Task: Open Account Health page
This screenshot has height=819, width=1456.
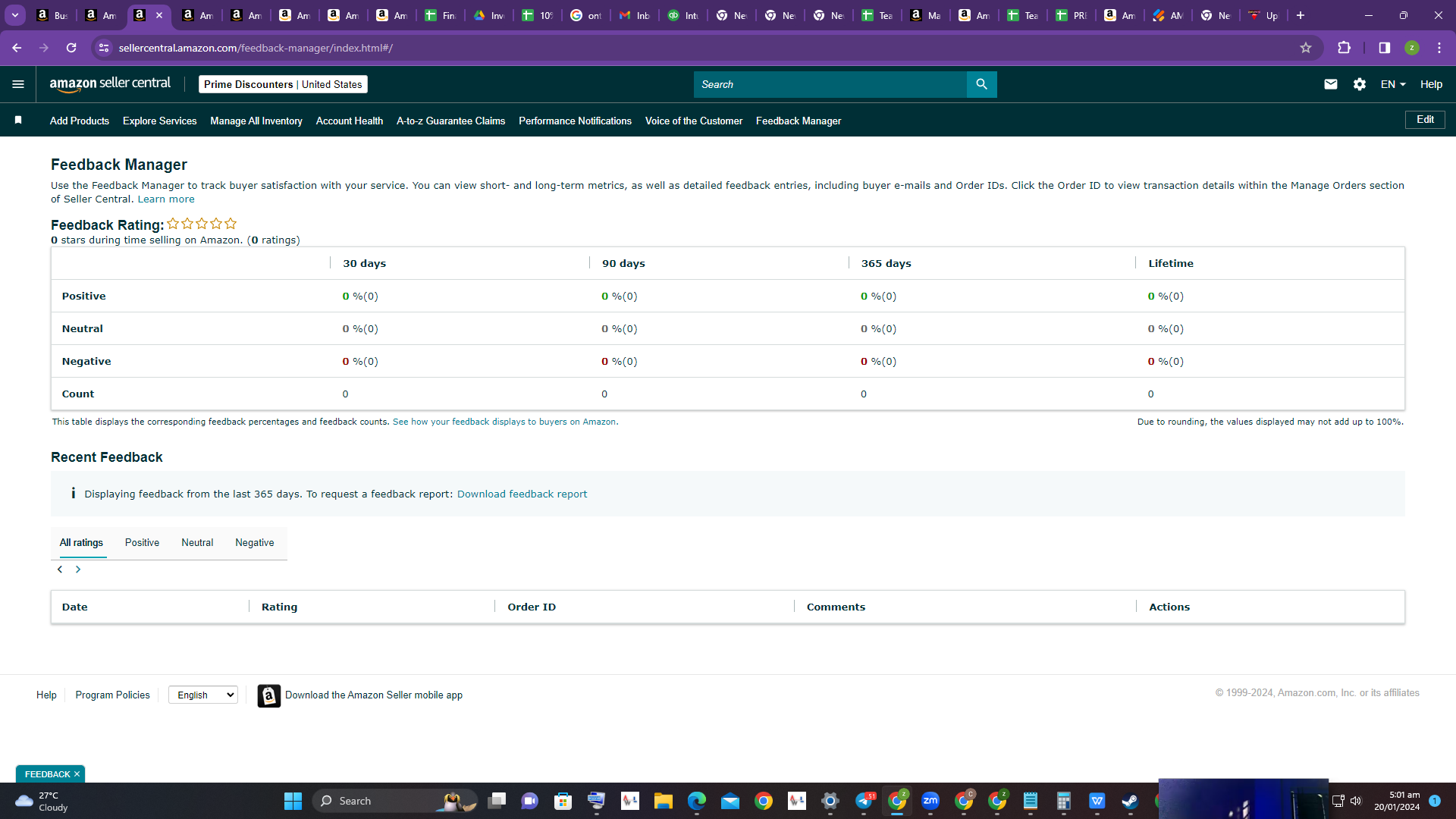Action: pyautogui.click(x=350, y=121)
